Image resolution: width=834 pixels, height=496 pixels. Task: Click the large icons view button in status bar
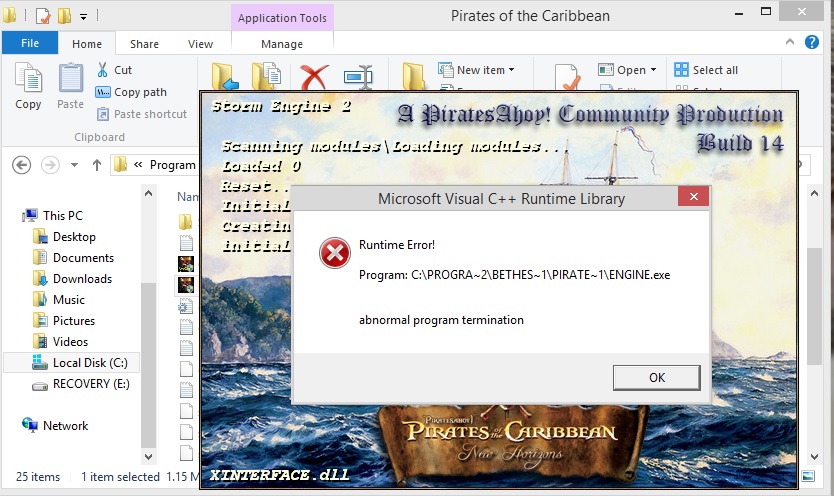808,476
